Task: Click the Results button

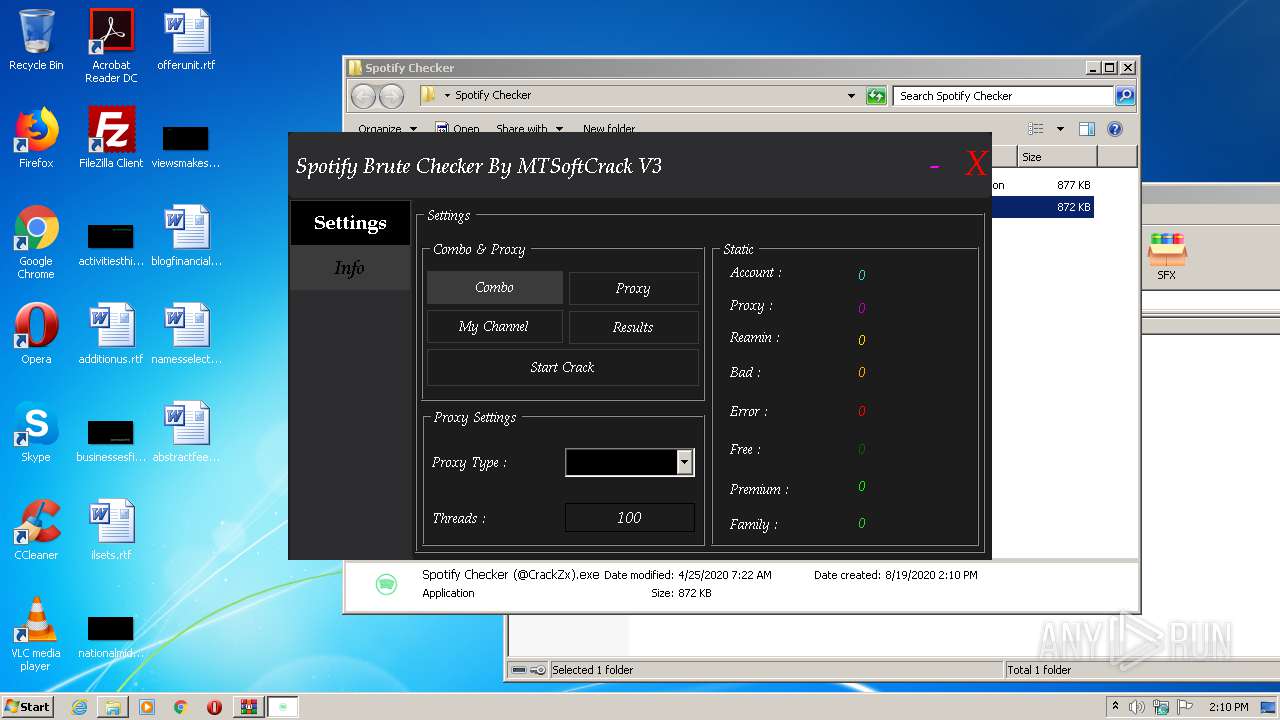Action: (633, 327)
